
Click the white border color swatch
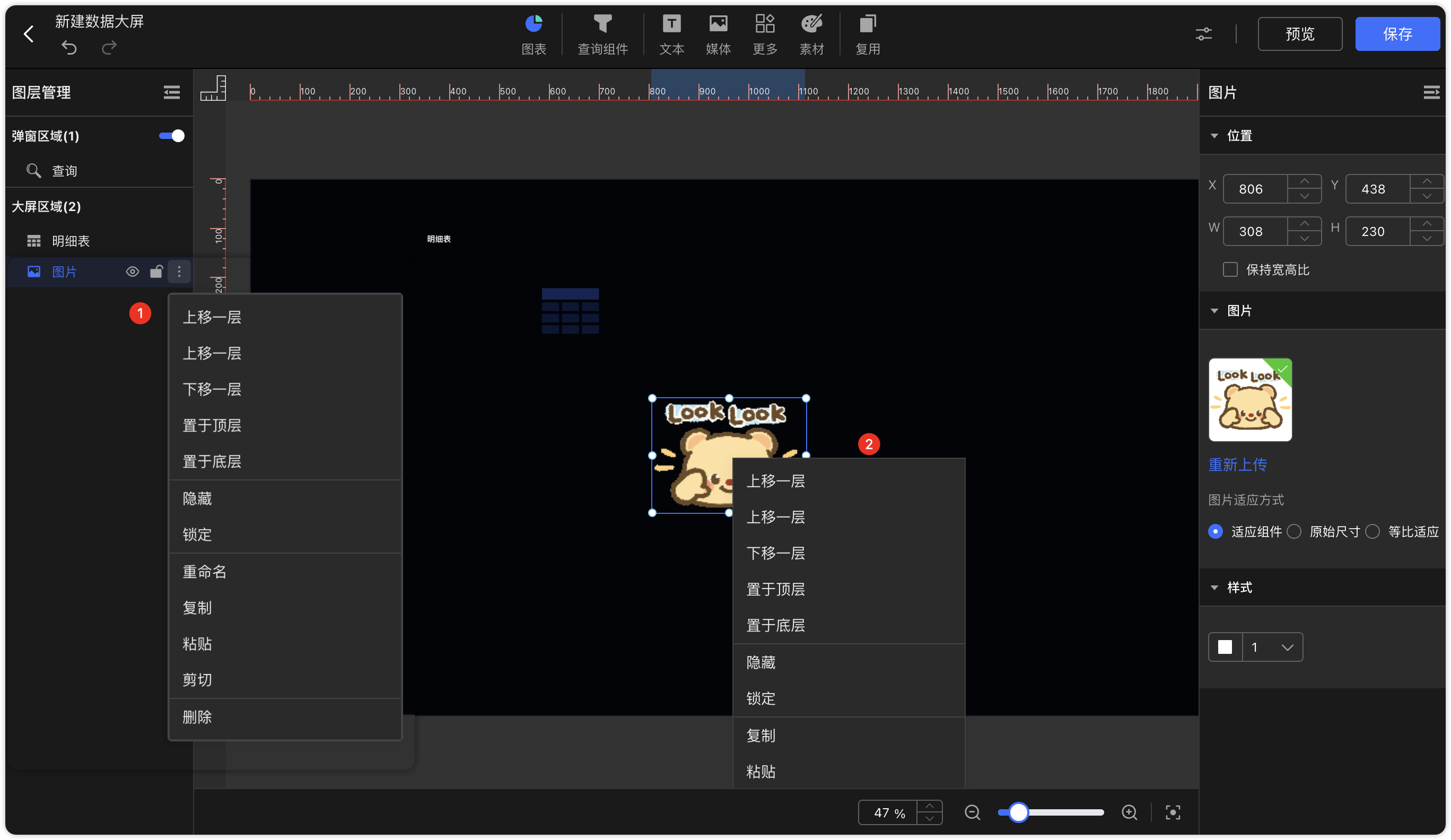pyautogui.click(x=1225, y=647)
